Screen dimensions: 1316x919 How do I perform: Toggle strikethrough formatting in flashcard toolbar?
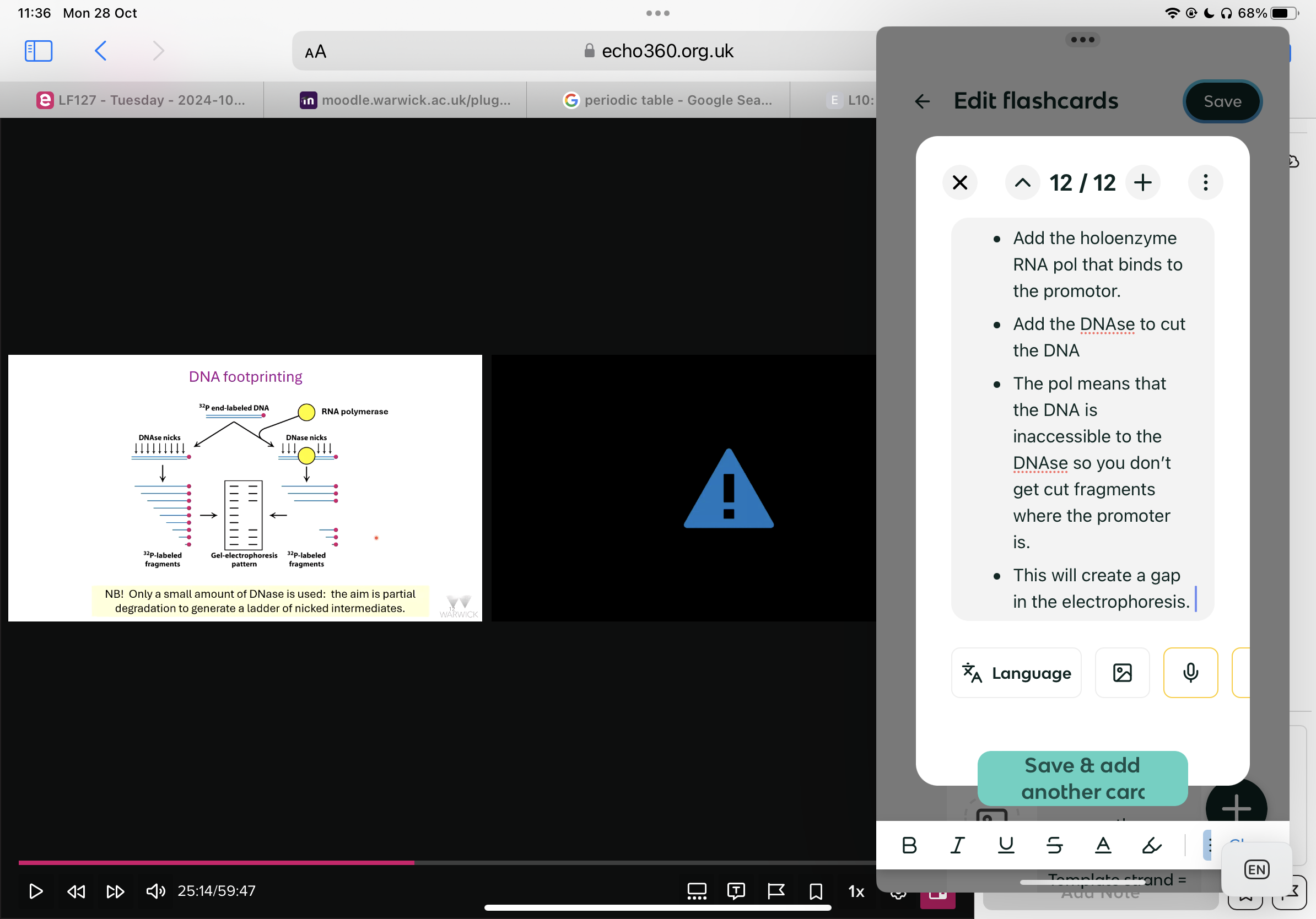coord(1054,846)
